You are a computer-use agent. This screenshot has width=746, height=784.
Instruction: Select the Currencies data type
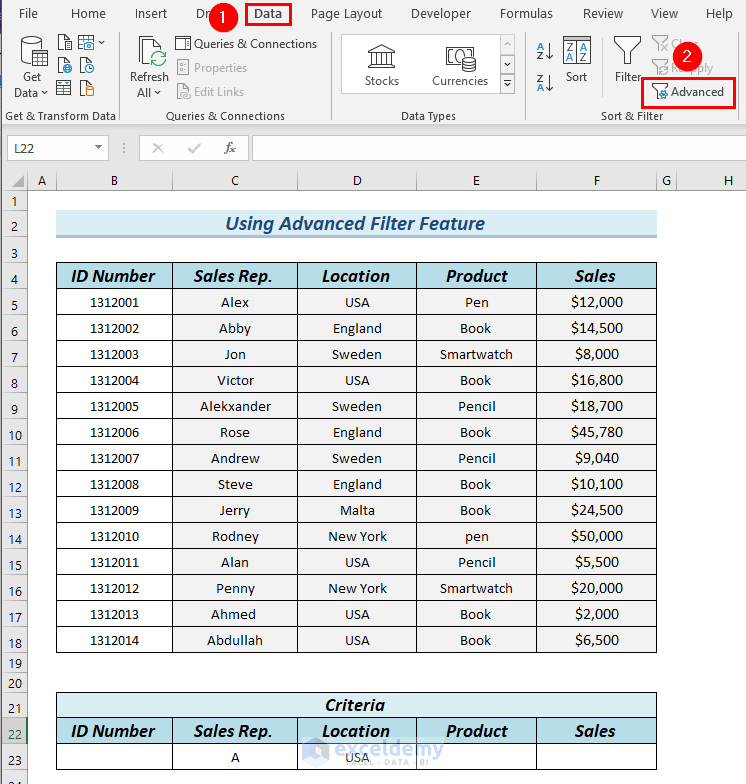click(x=460, y=65)
